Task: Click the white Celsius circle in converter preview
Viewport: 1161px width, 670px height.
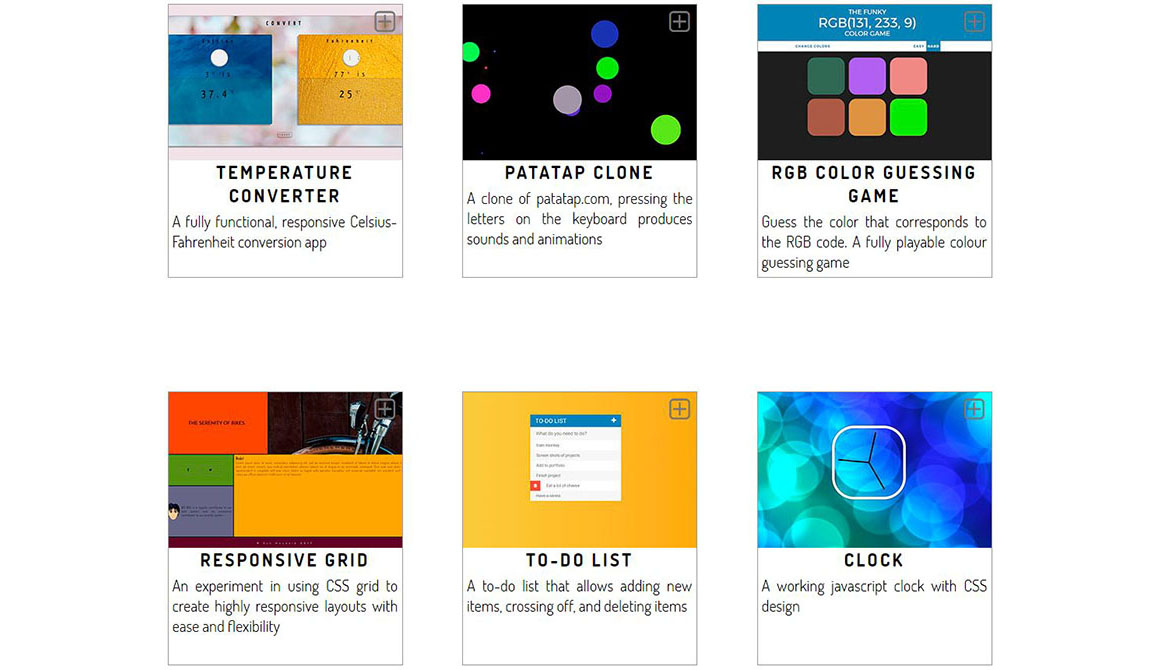Action: (219, 58)
